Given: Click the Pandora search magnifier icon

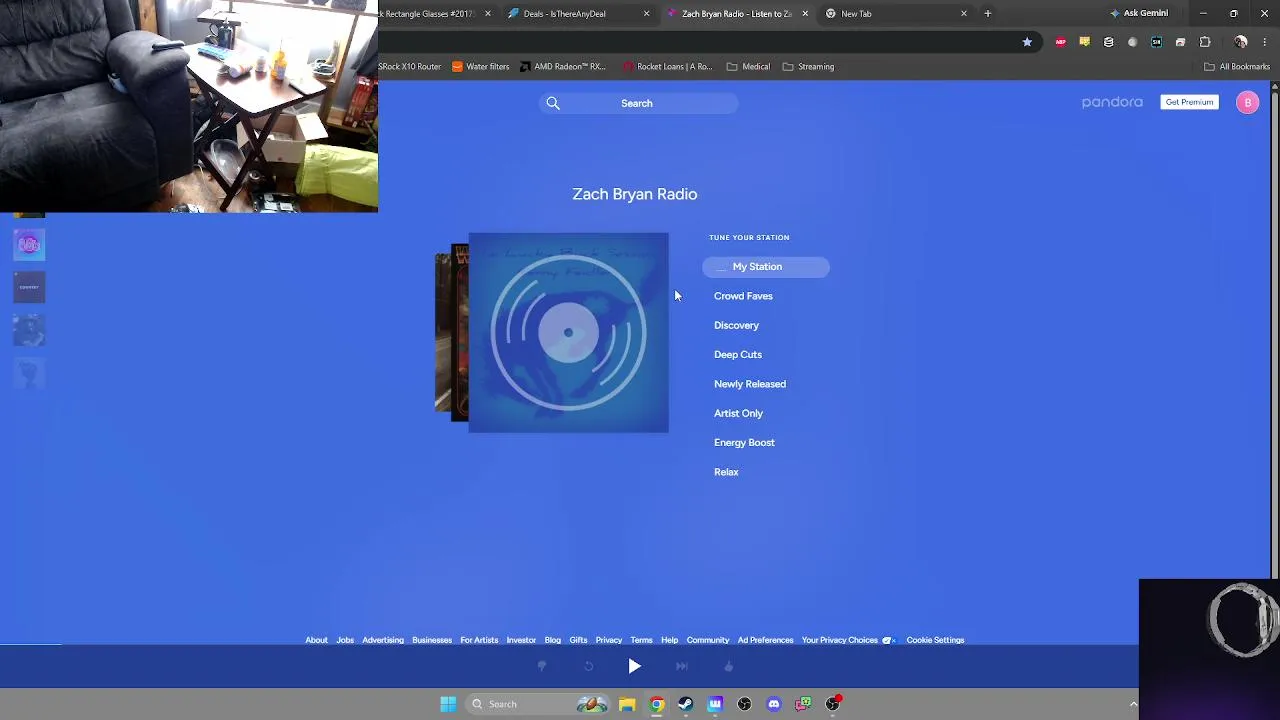Looking at the screenshot, I should click(553, 103).
